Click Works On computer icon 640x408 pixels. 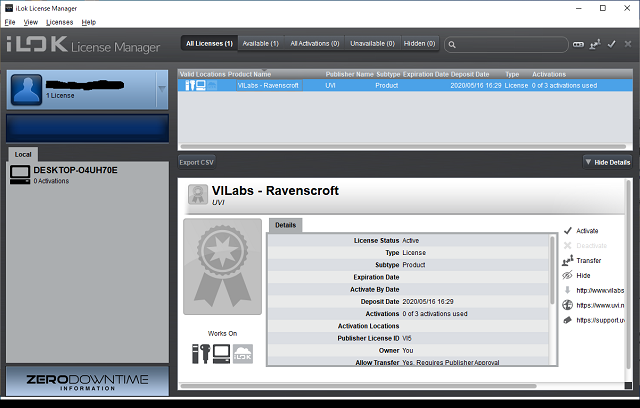(x=222, y=353)
